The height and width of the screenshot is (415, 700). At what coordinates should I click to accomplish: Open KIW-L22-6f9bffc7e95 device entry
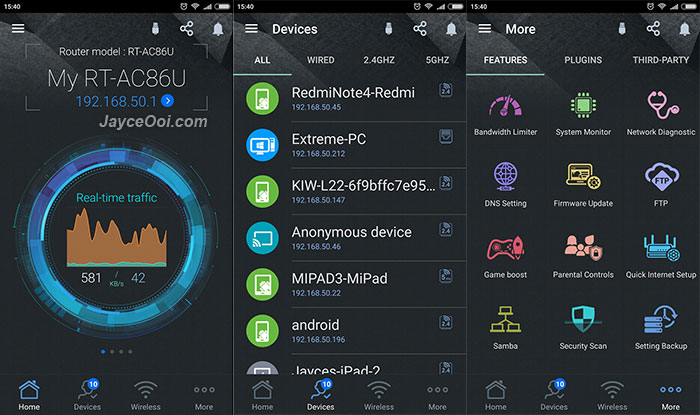[350, 191]
